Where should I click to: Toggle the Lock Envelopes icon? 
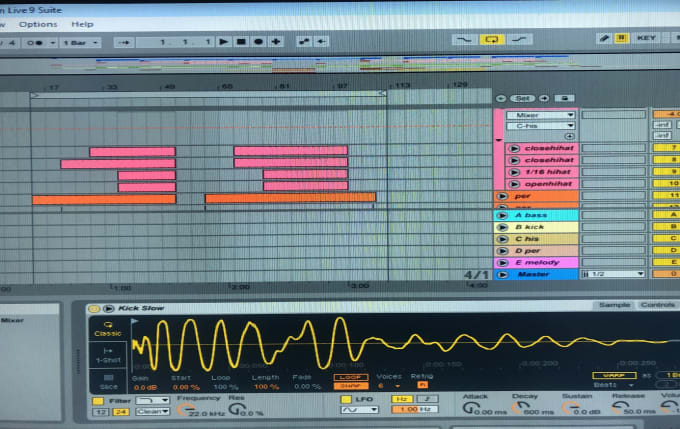[x=564, y=98]
